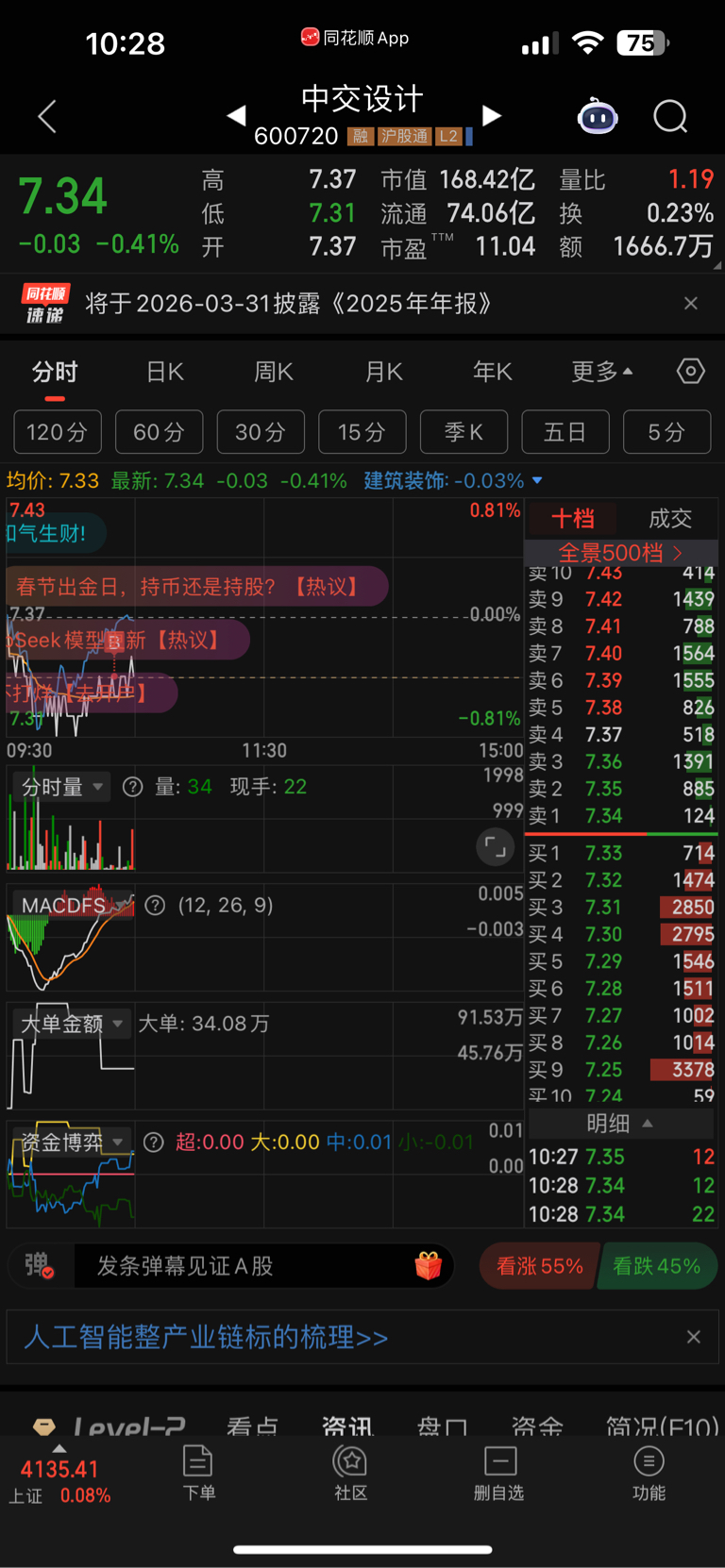
Task: Tap the 春节出金日 hot discussion bubble
Action: click(x=196, y=587)
